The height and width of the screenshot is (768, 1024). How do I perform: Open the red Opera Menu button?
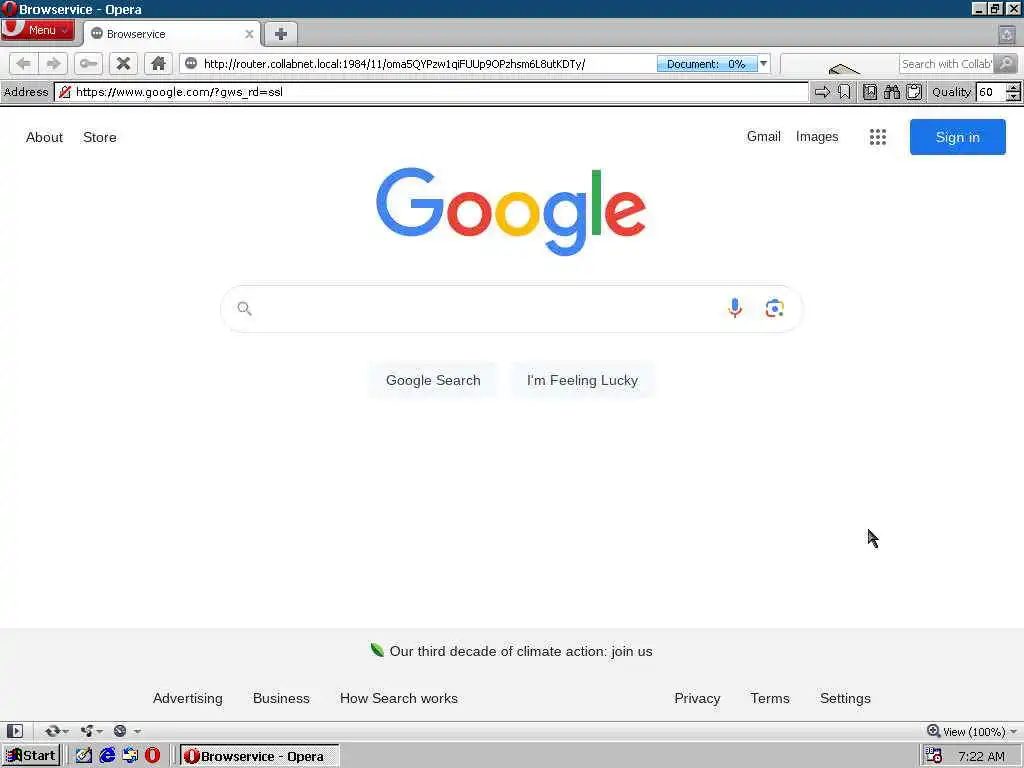tap(37, 30)
